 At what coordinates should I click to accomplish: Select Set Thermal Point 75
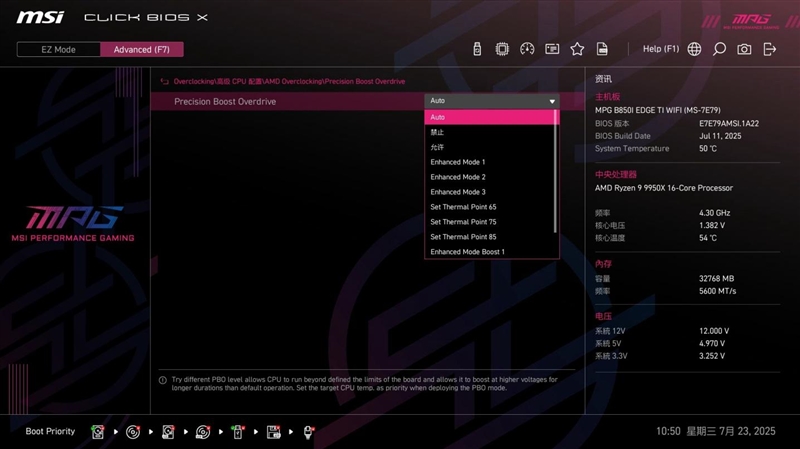click(x=463, y=222)
